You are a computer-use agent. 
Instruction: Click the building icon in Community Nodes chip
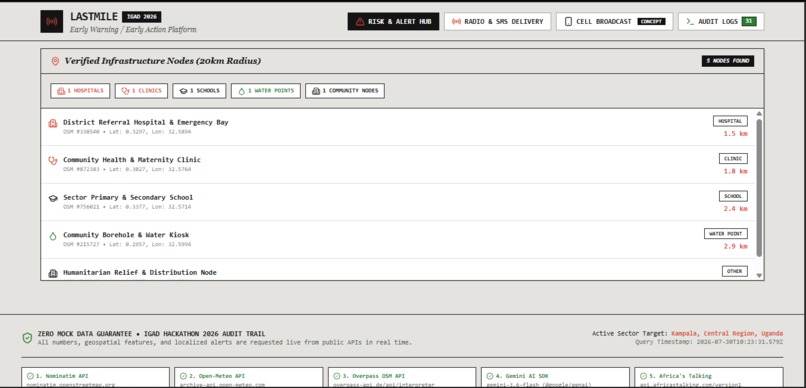click(316, 91)
